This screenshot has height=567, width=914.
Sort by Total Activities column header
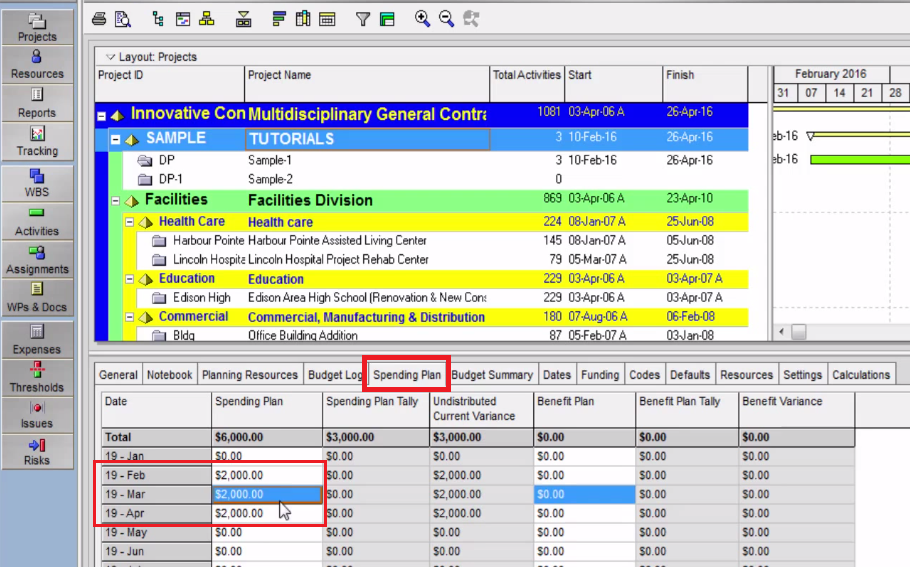[x=527, y=84]
